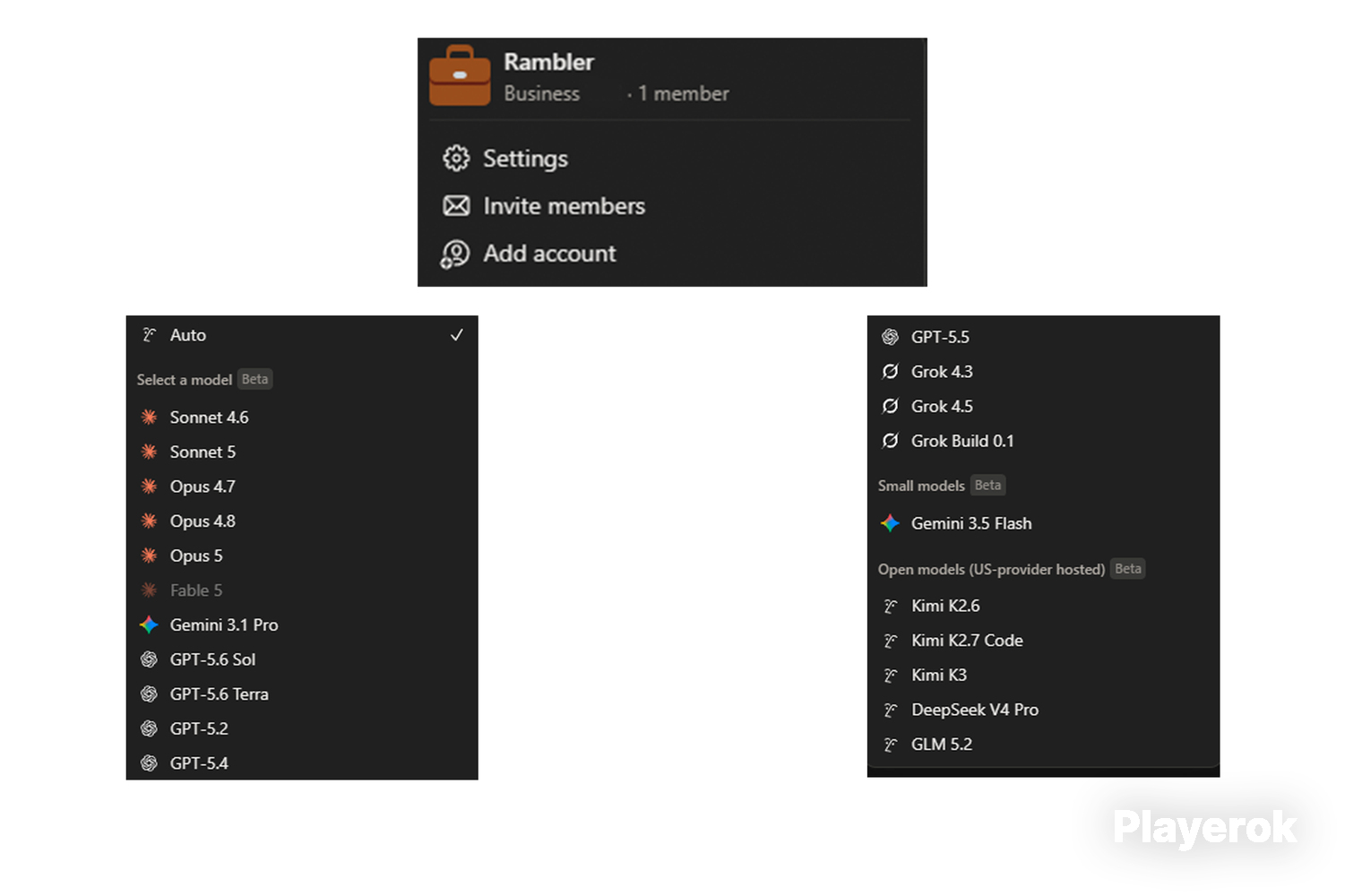Image resolution: width=1345 pixels, height=896 pixels.
Task: Click the Add account person icon
Action: [455, 254]
